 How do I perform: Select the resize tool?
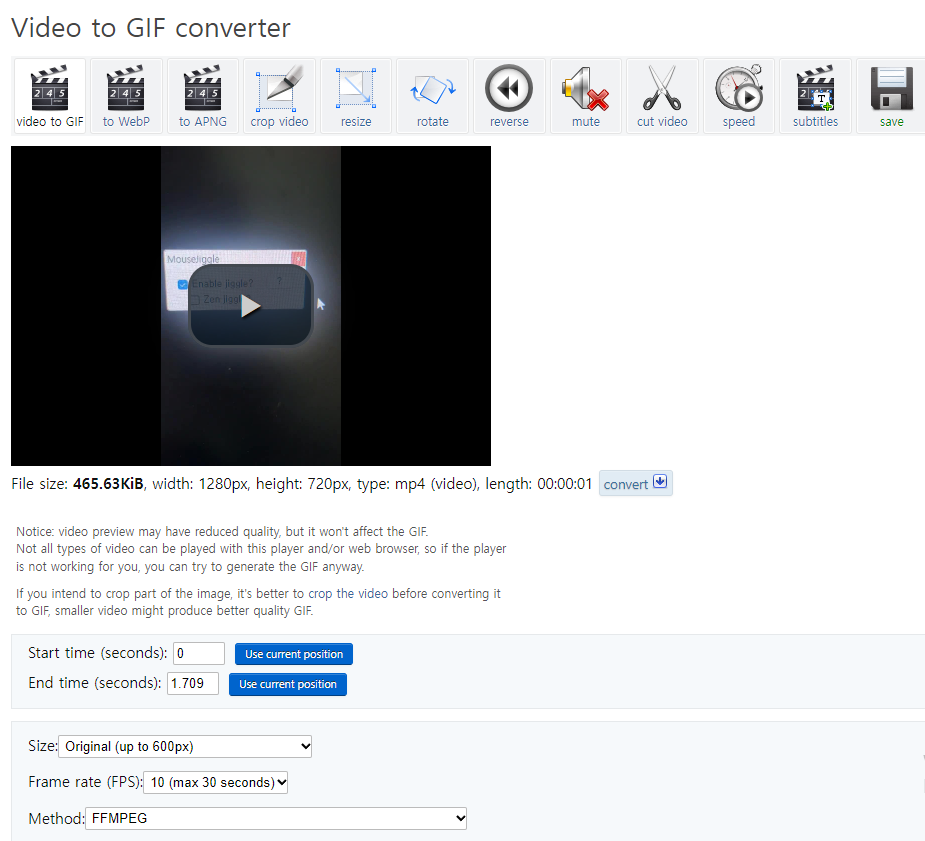(356, 96)
